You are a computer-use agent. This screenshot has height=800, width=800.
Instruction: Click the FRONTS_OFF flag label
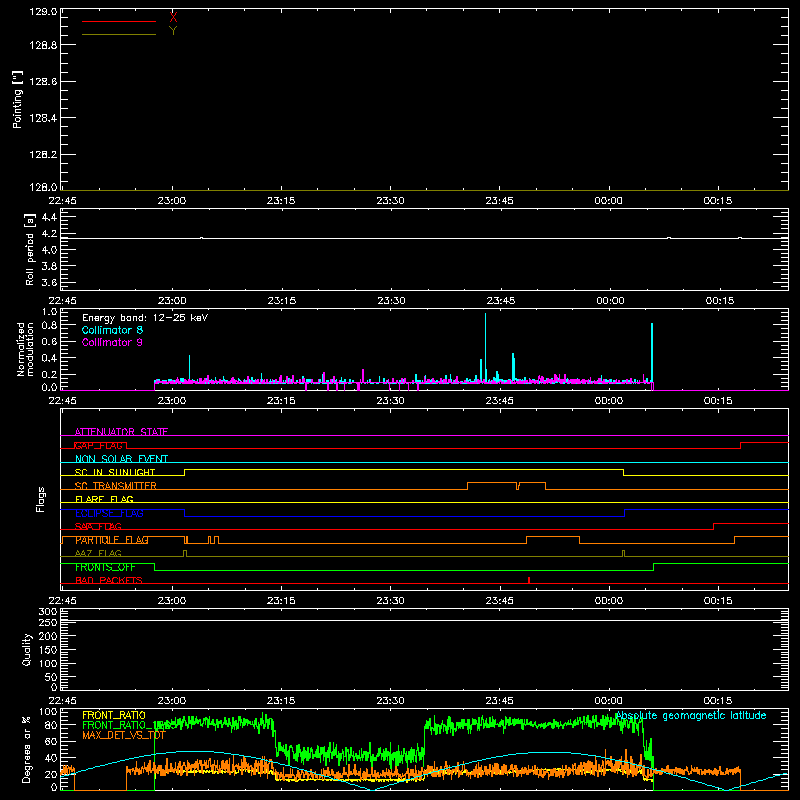pyautogui.click(x=105, y=567)
